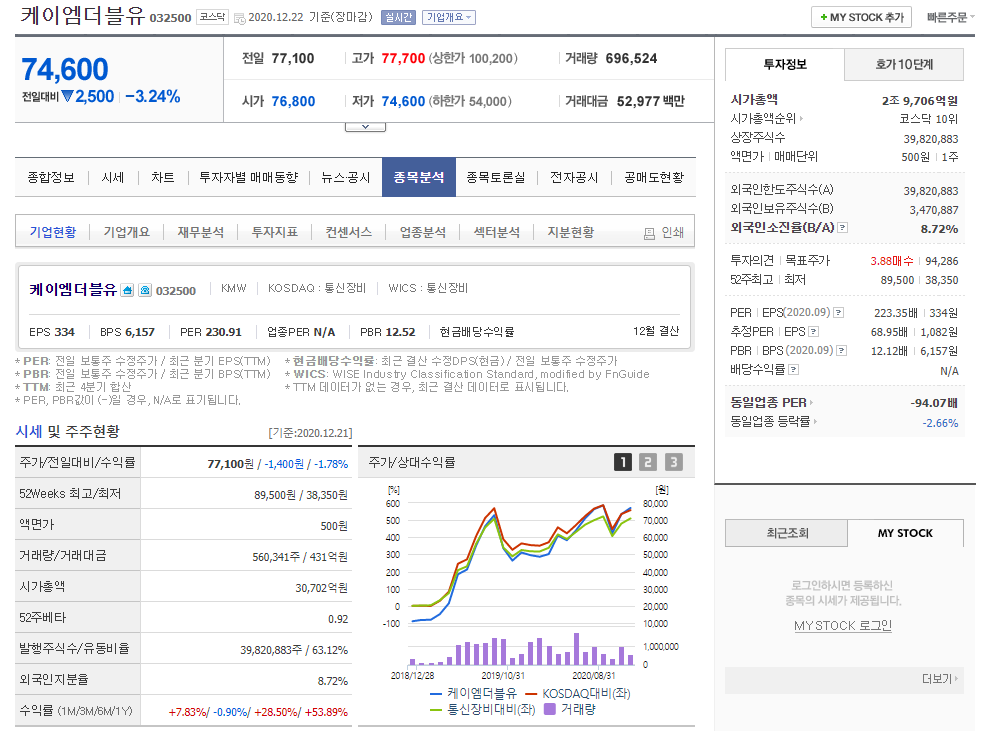Click the green plus on MY STOCK 추가
The height and width of the screenshot is (731, 992).
coord(824,17)
